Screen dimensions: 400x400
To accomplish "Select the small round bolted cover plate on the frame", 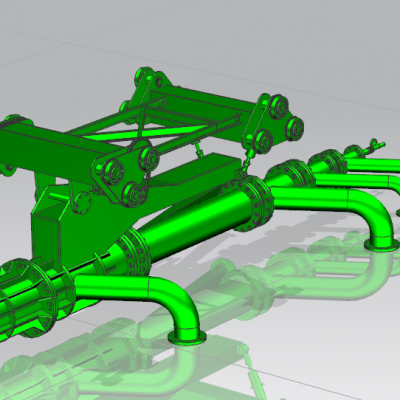I will pos(82,203).
